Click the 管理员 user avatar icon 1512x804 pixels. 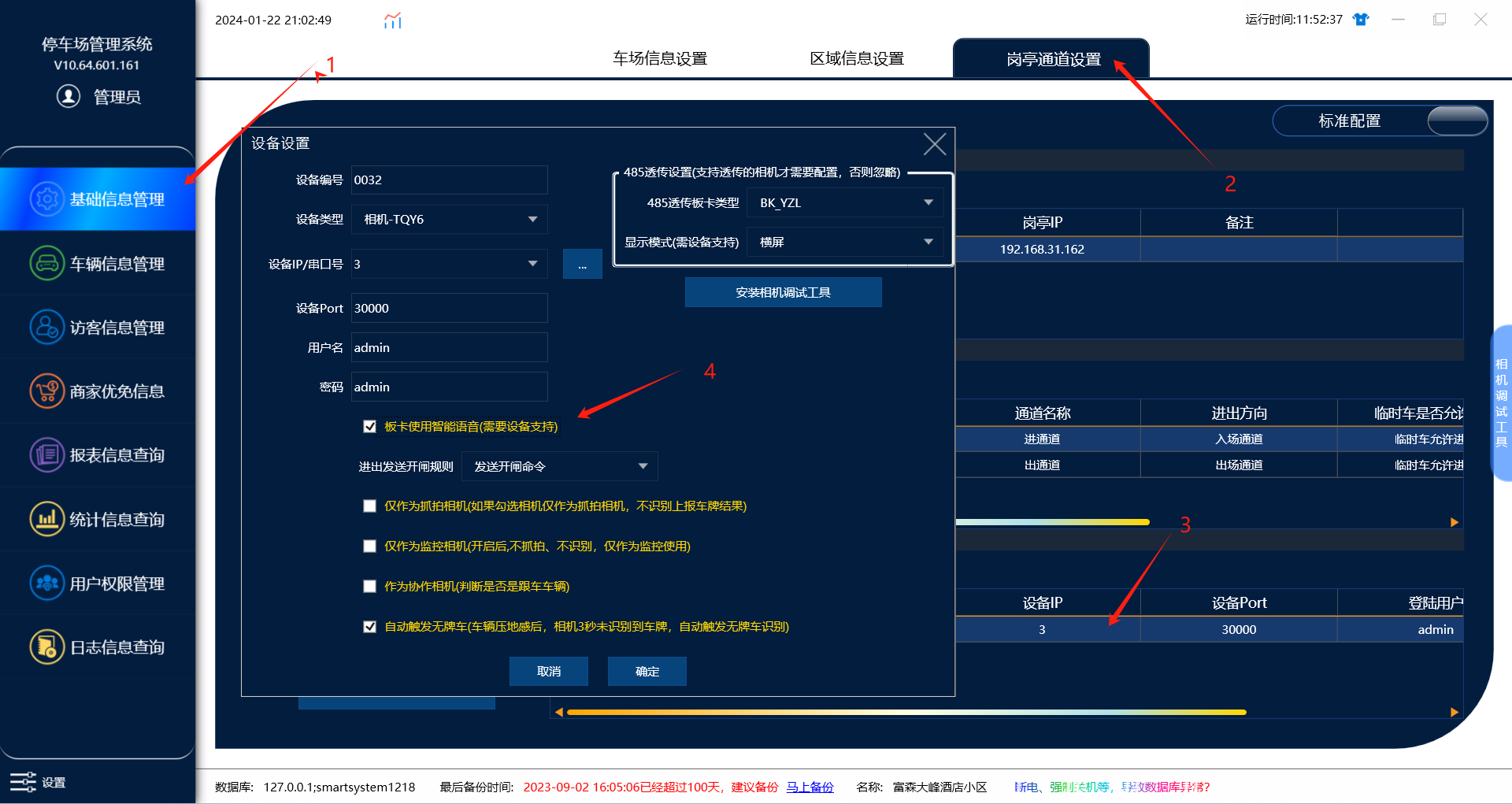[69, 96]
